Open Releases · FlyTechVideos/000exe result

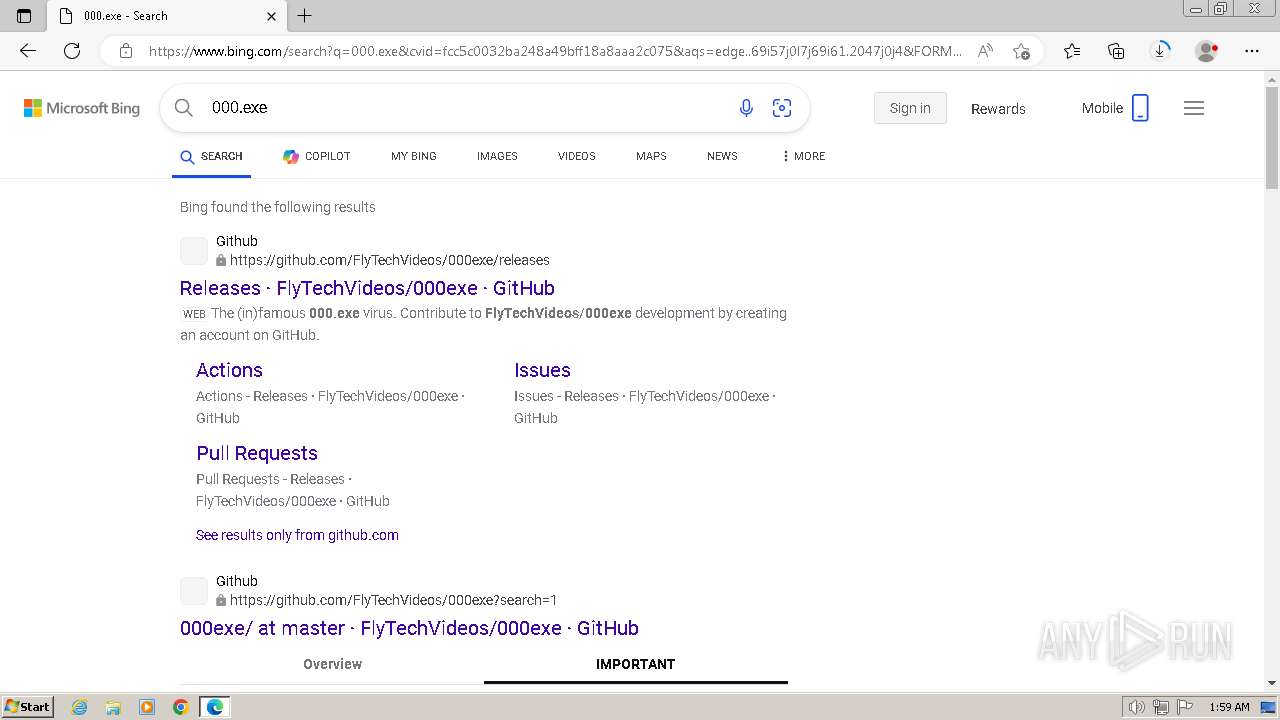coord(367,288)
